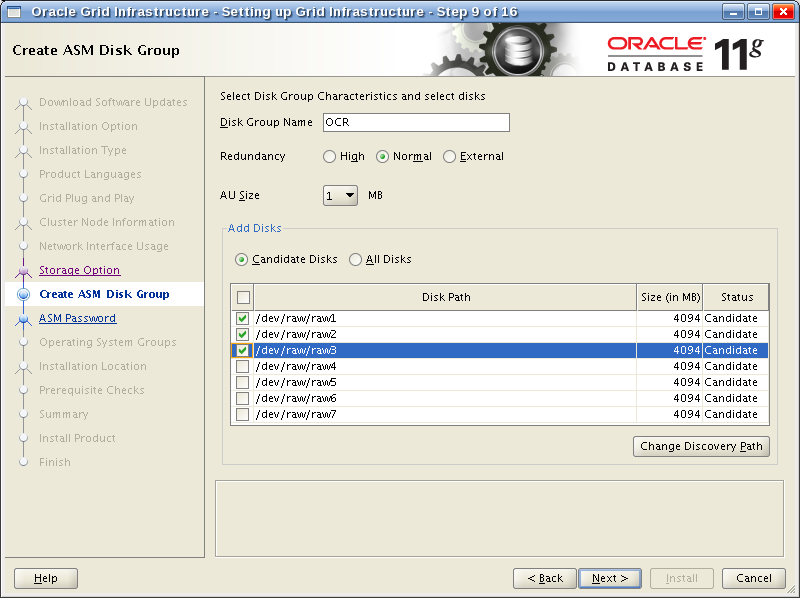Check the /dev/raw/raw6 disk checkbox

click(x=242, y=398)
